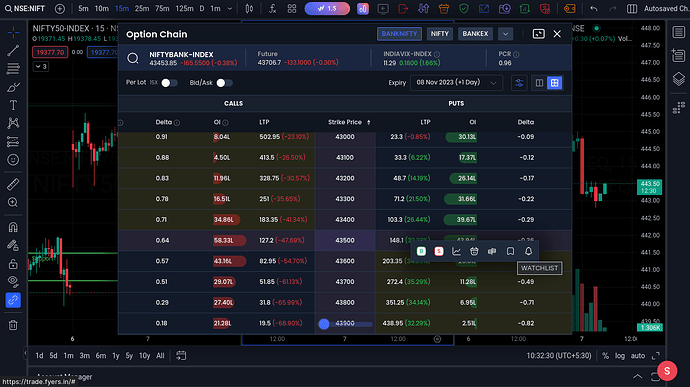Expand the Account Manager panel
Viewport: 690px width, 387px height.
[x=637, y=376]
